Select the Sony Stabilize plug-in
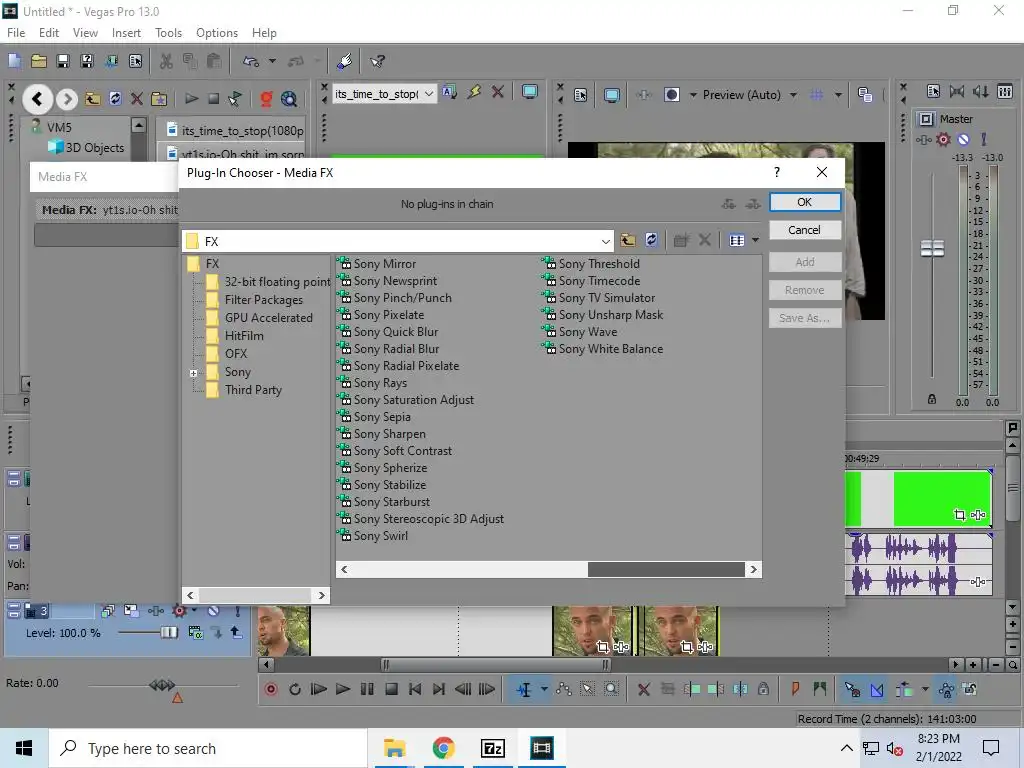 click(x=390, y=485)
